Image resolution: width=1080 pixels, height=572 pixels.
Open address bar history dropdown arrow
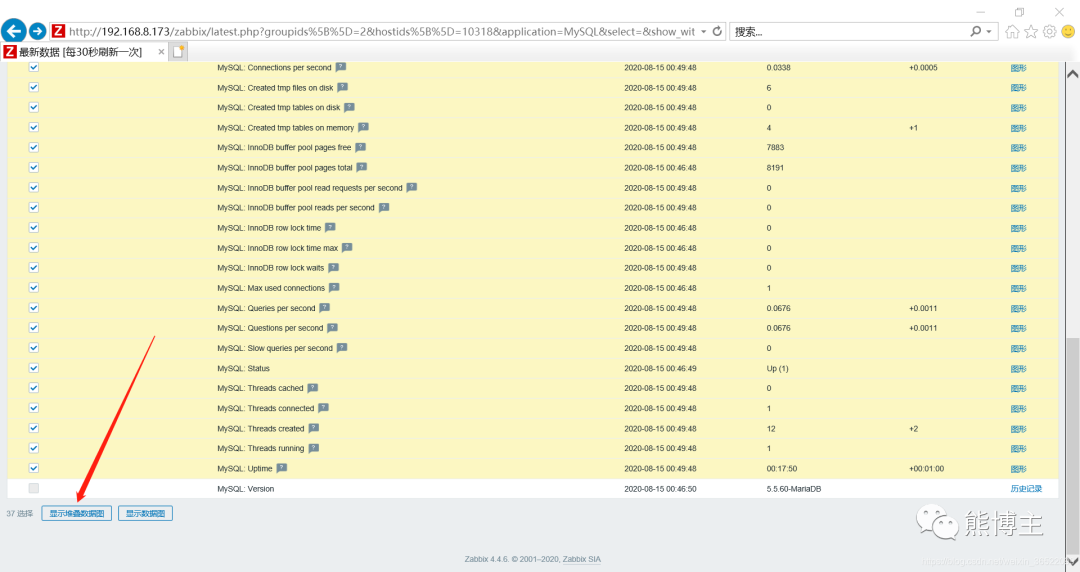point(703,32)
